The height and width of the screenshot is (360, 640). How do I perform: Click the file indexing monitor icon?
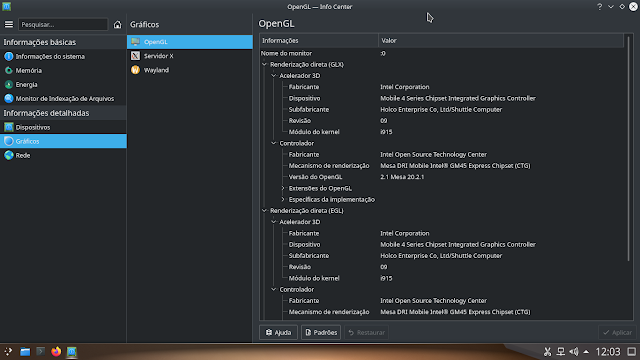[9, 98]
